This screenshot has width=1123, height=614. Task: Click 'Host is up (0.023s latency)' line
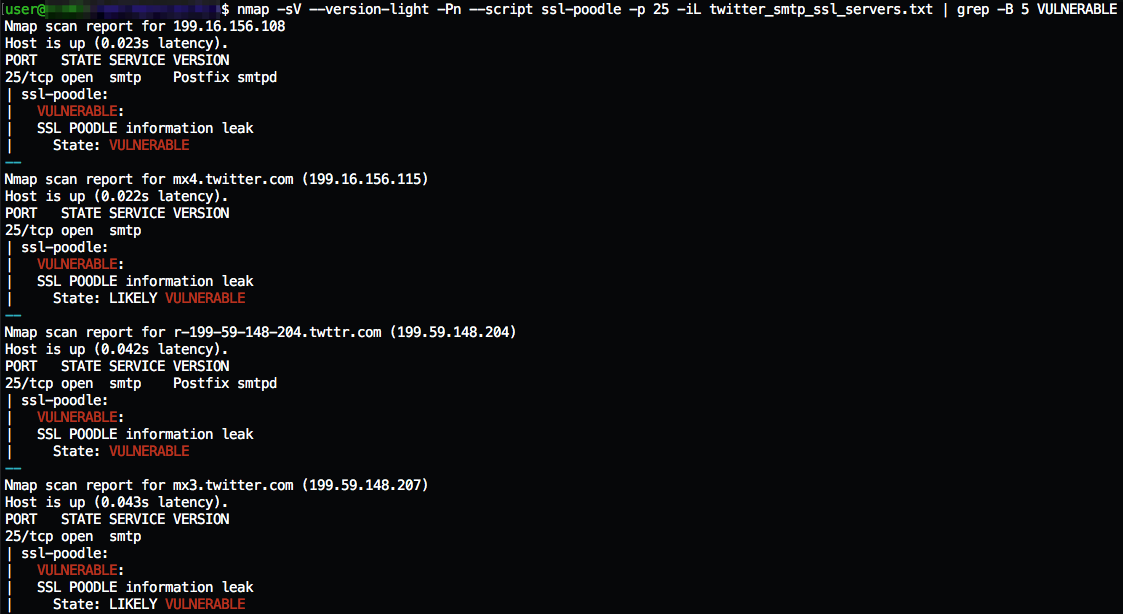(x=117, y=44)
